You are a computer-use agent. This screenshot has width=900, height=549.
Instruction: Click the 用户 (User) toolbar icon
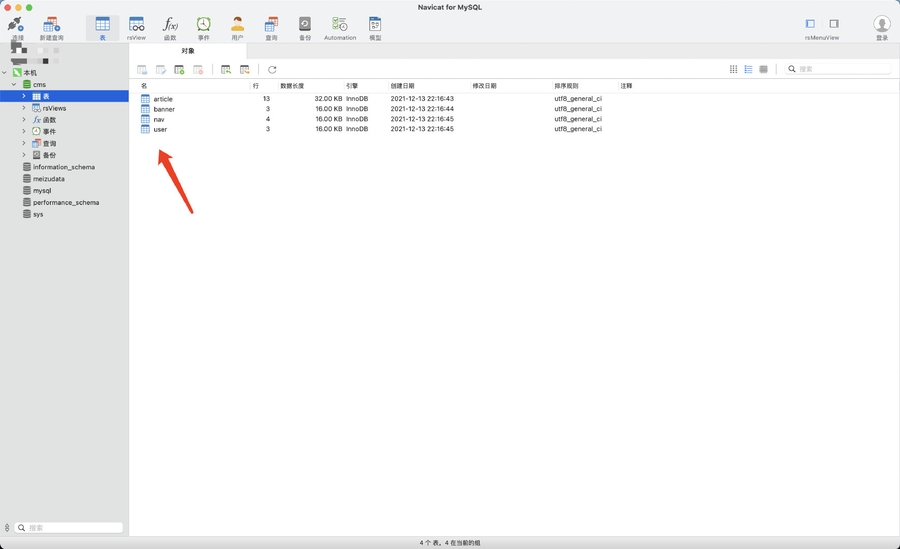(237, 26)
